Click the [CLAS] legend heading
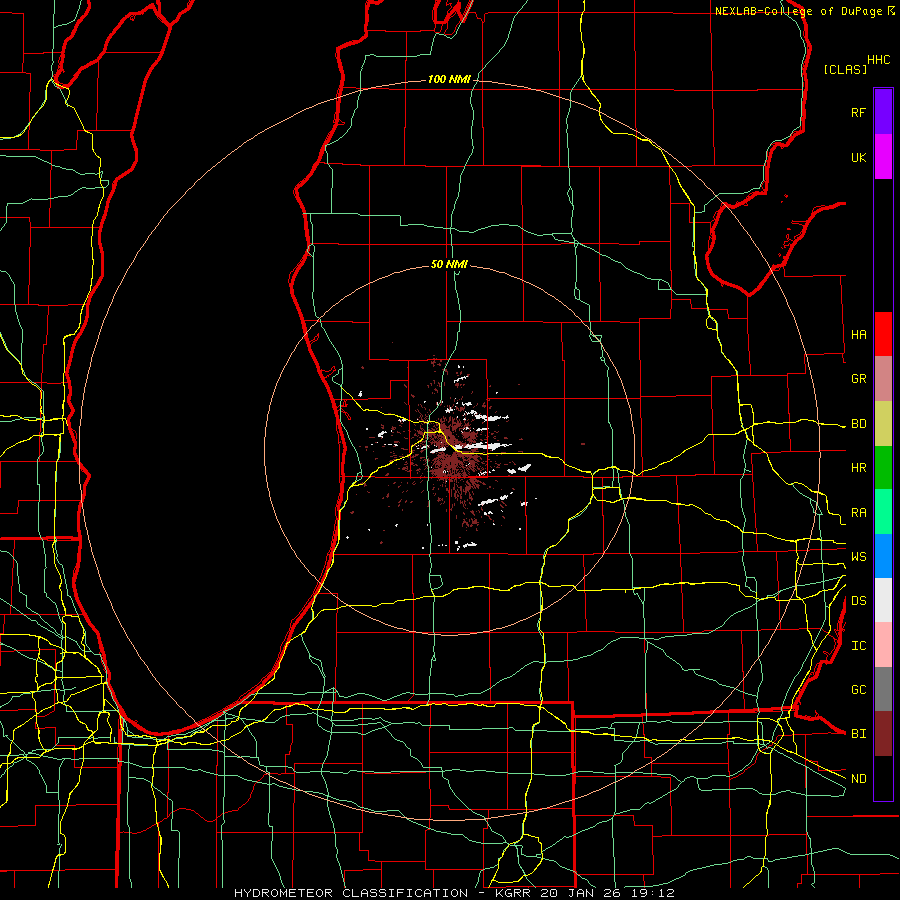 845,69
